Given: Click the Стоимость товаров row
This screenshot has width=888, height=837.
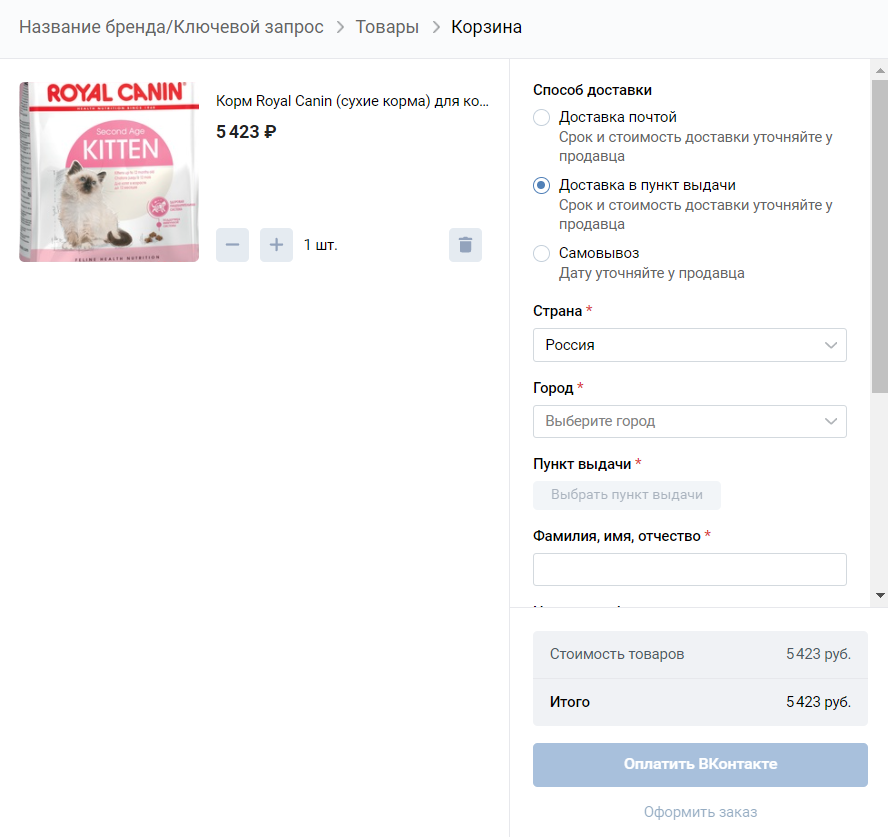Looking at the screenshot, I should coord(700,655).
